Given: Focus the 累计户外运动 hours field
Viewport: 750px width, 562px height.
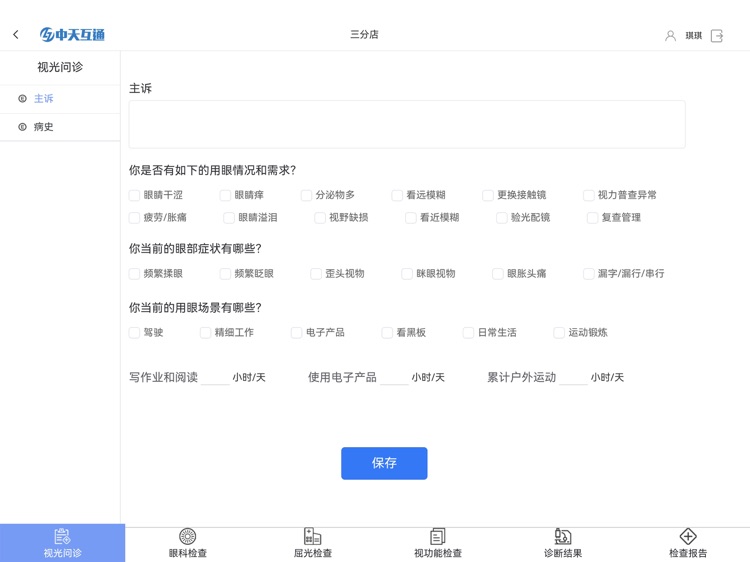Looking at the screenshot, I should coord(574,378).
